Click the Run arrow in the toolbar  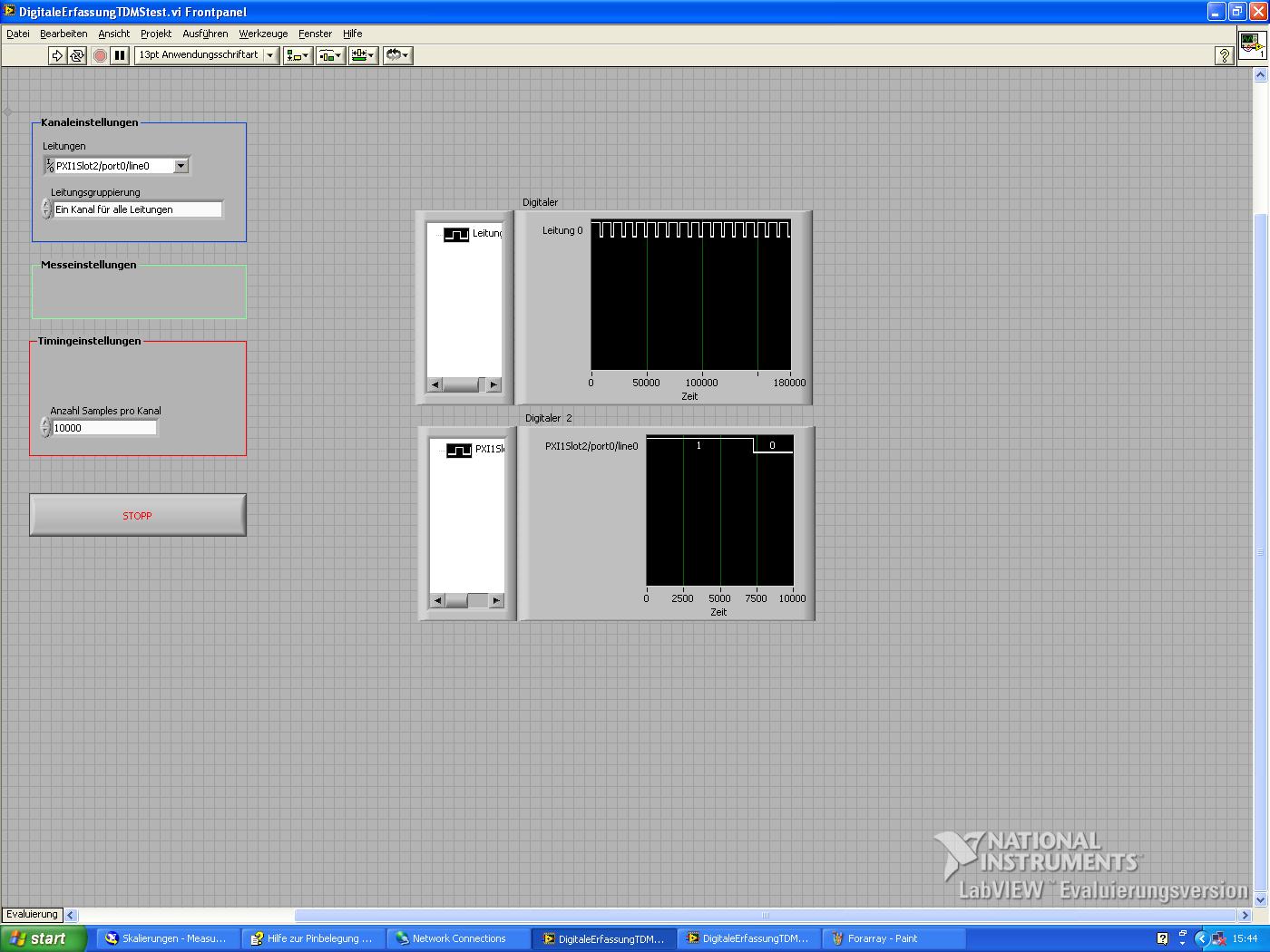coord(57,55)
